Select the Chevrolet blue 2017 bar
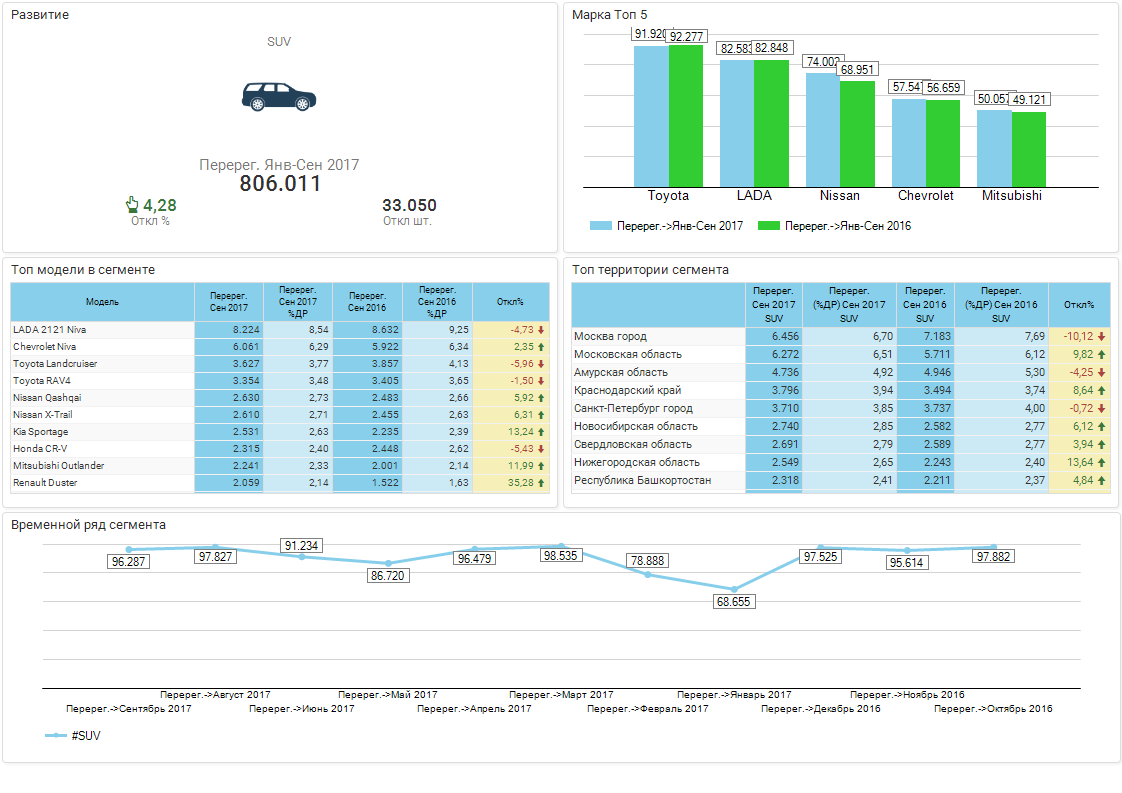The height and width of the screenshot is (793, 1122). coord(909,143)
